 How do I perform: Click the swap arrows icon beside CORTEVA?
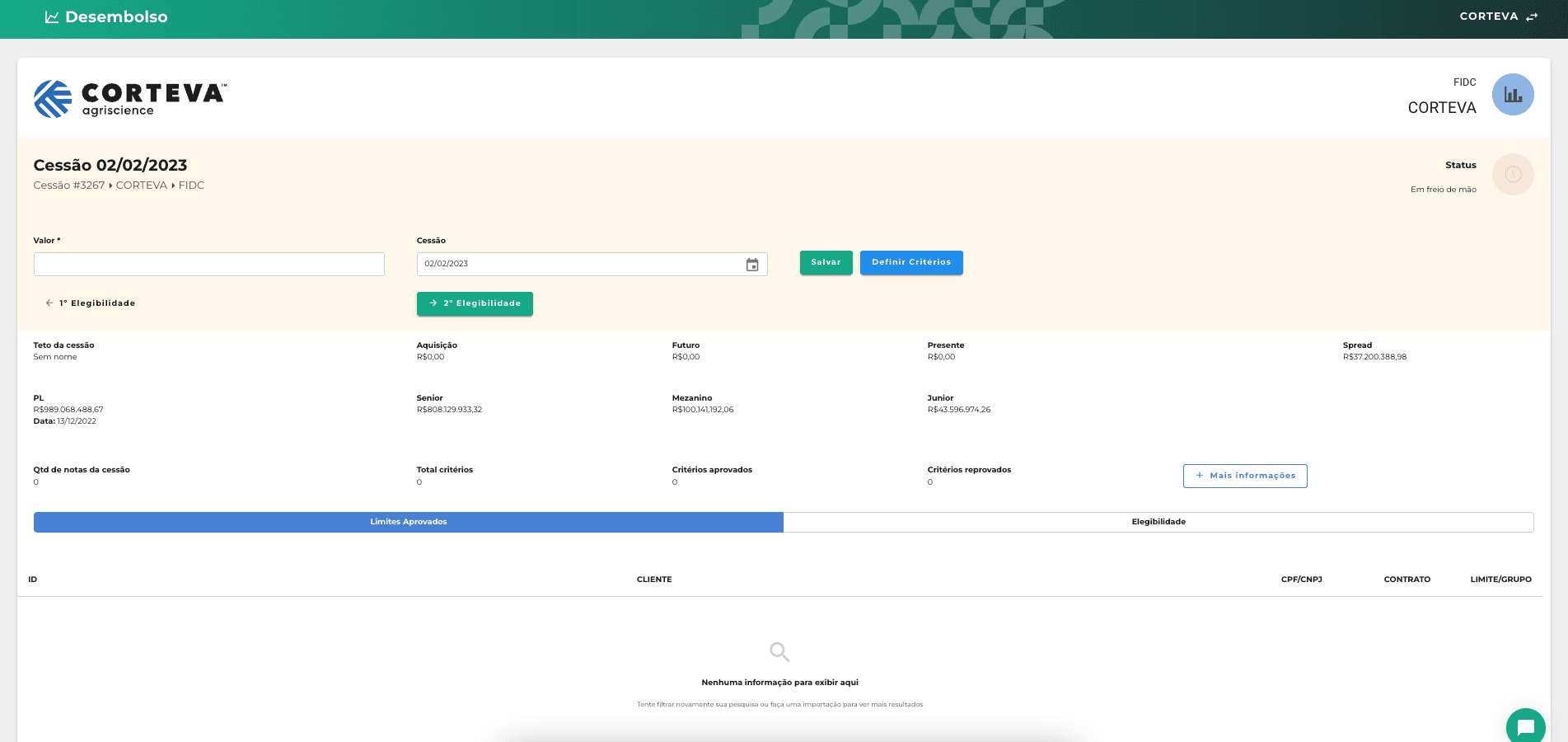pyautogui.click(x=1532, y=16)
